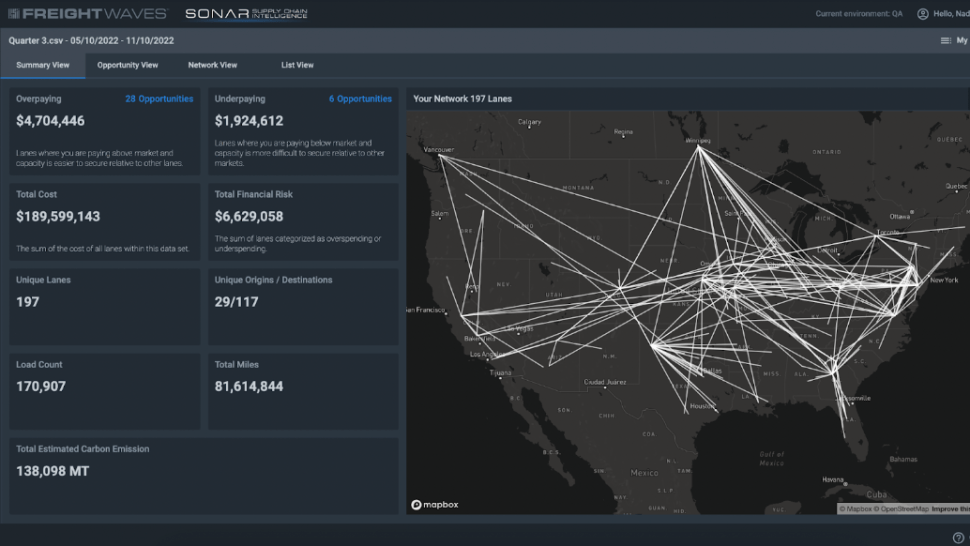Click the Unique Origins / Destinations value 29/117
The image size is (970, 546).
pyautogui.click(x=236, y=302)
